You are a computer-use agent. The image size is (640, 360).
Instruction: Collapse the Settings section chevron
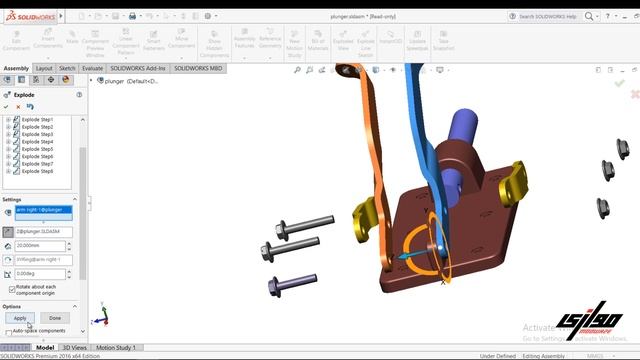(75, 199)
